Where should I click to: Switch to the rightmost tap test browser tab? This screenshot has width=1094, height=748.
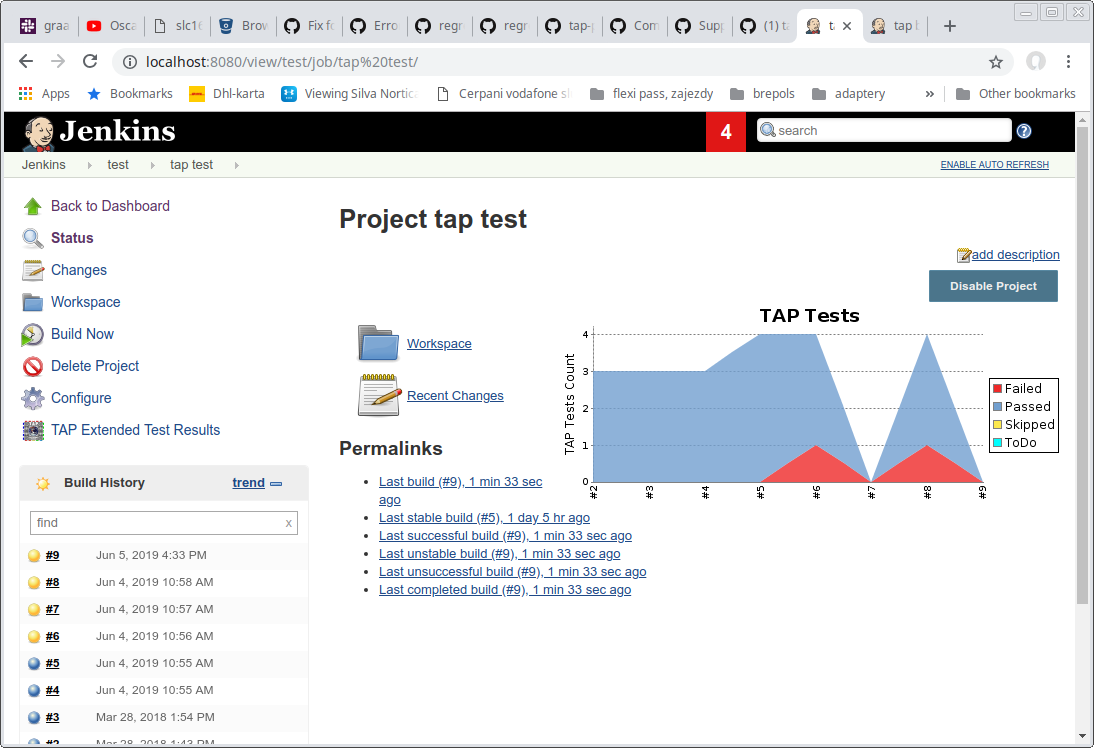[895, 26]
